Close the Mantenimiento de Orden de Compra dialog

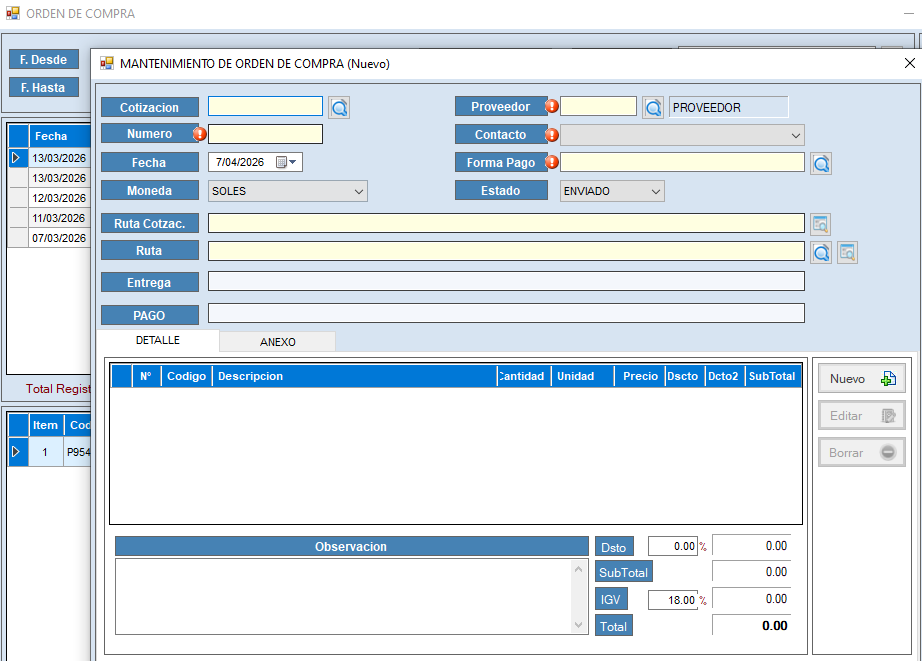(x=909, y=63)
